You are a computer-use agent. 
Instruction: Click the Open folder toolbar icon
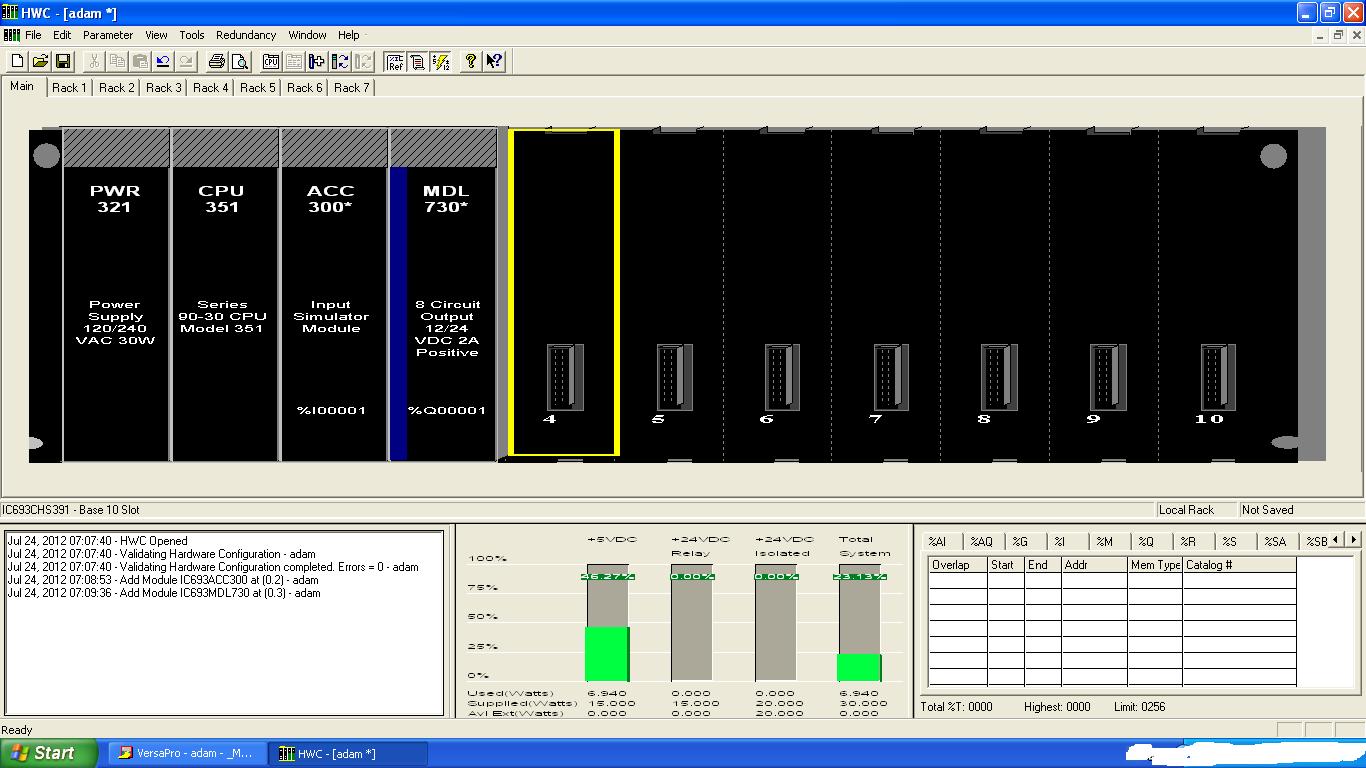40,62
